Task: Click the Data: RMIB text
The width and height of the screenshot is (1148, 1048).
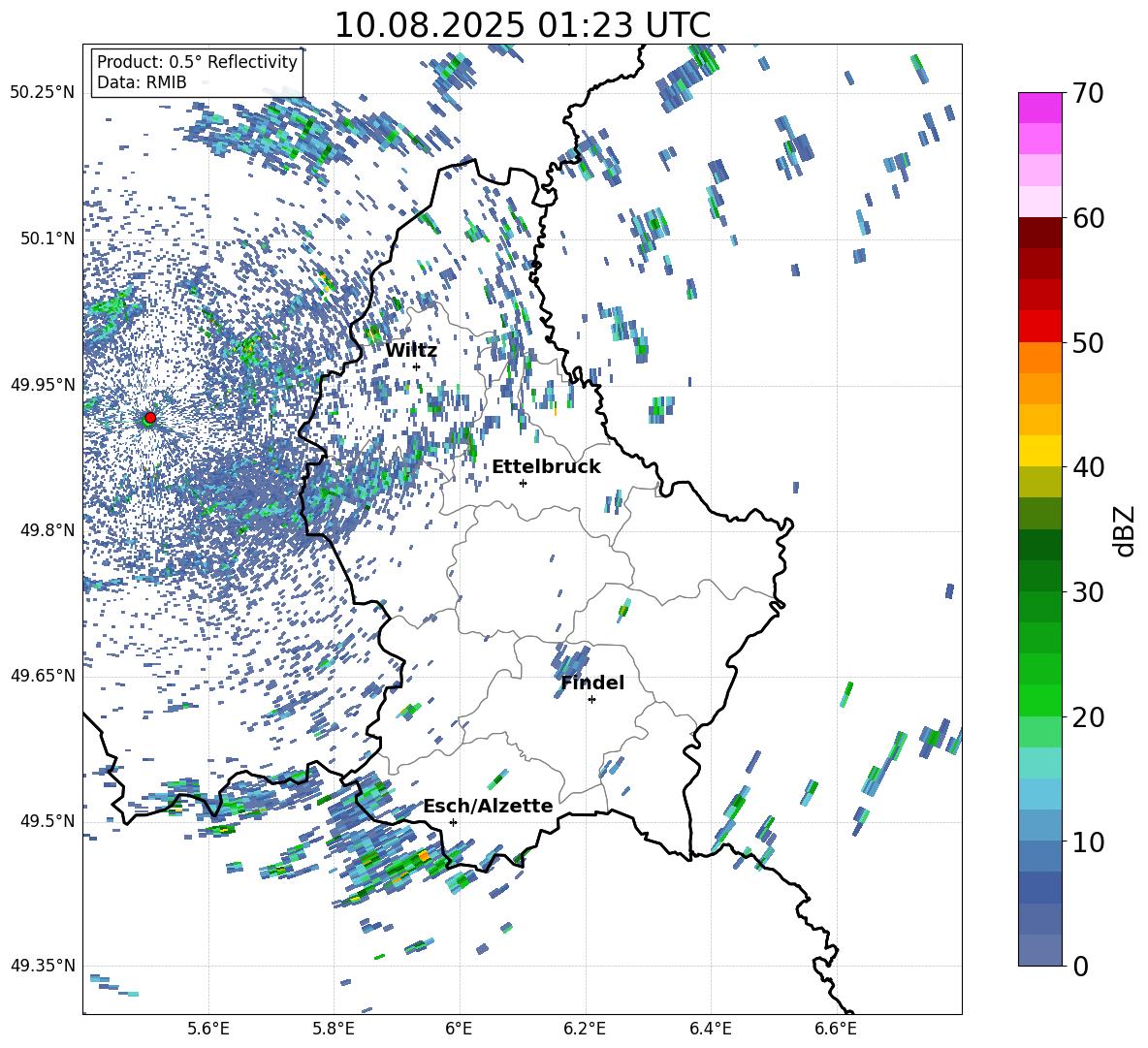Action: [x=142, y=82]
